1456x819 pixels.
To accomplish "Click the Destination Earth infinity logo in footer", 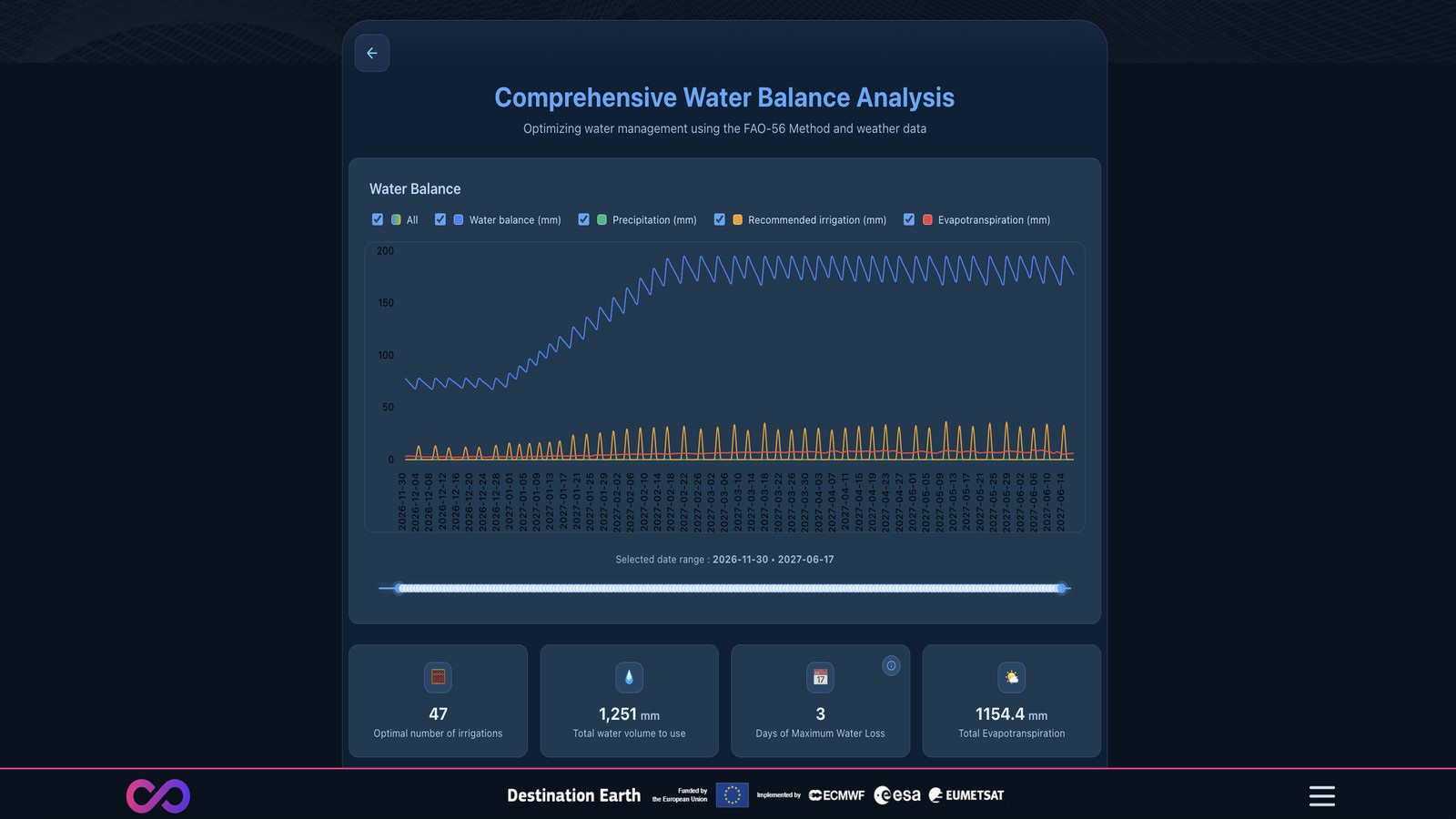I will coord(158,795).
